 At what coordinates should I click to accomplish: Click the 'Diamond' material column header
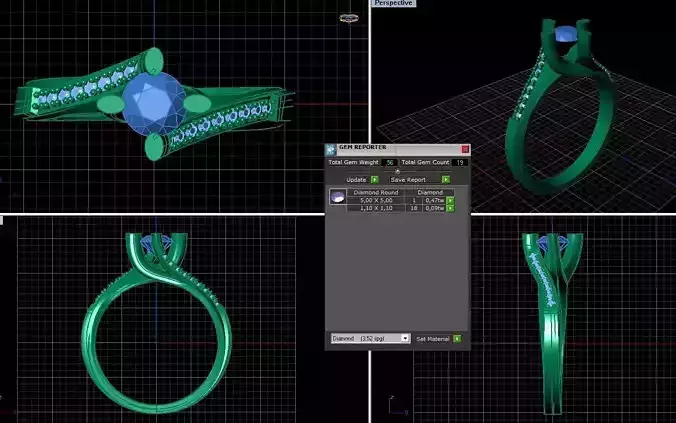(430, 192)
